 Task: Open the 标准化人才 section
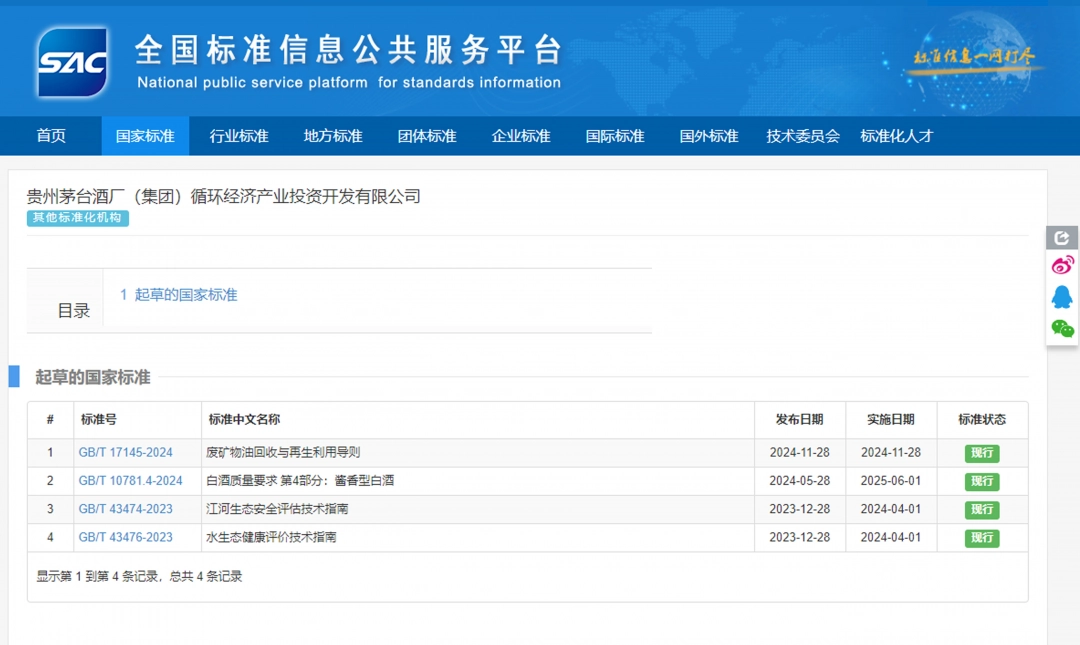tap(897, 135)
